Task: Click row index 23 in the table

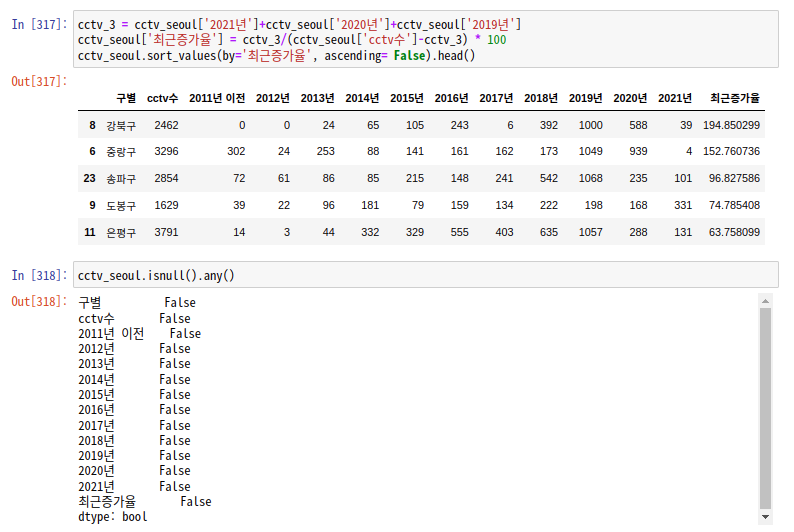Action: pos(90,178)
